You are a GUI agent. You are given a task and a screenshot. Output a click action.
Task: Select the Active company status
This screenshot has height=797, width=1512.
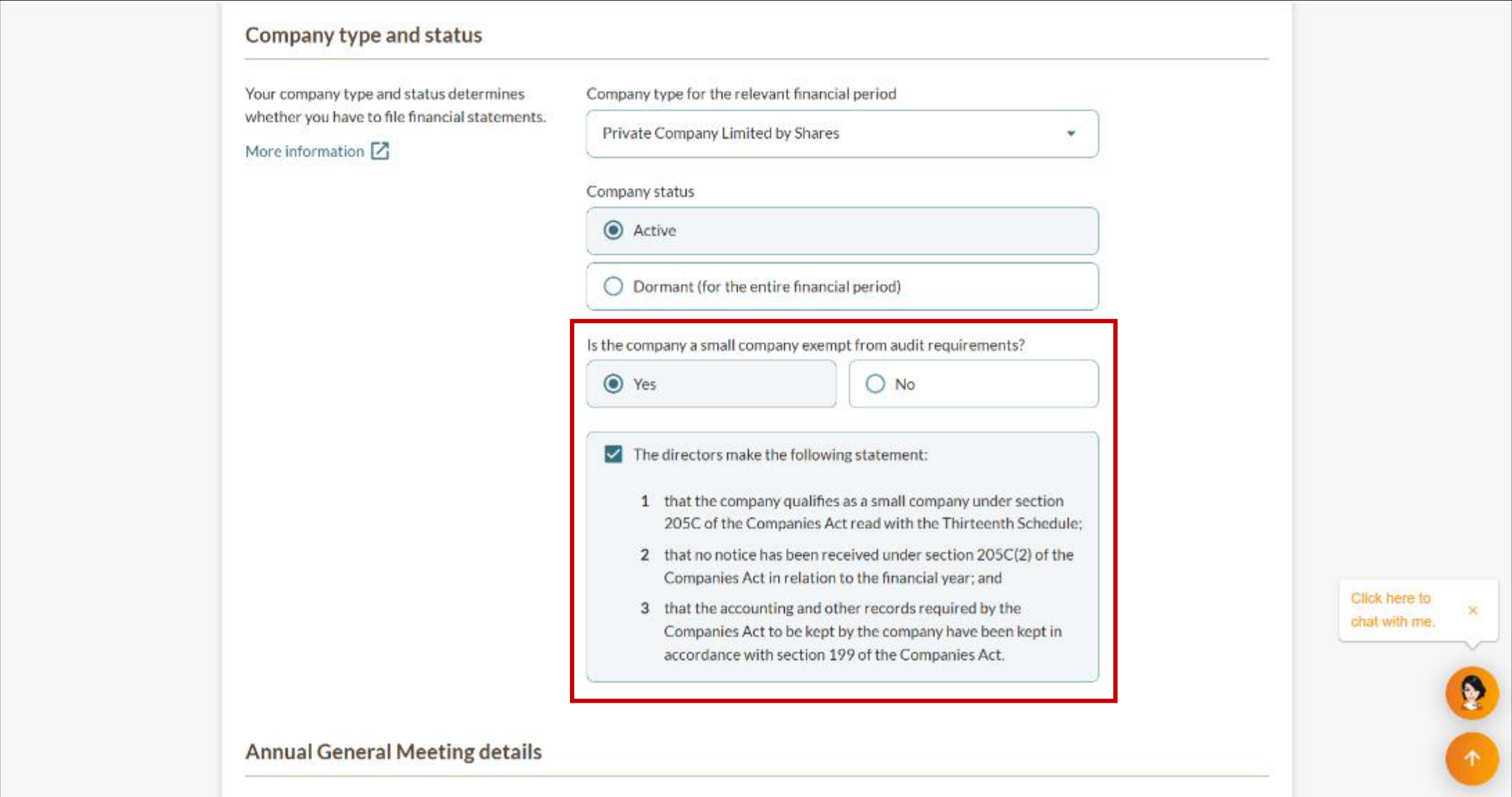(842, 230)
